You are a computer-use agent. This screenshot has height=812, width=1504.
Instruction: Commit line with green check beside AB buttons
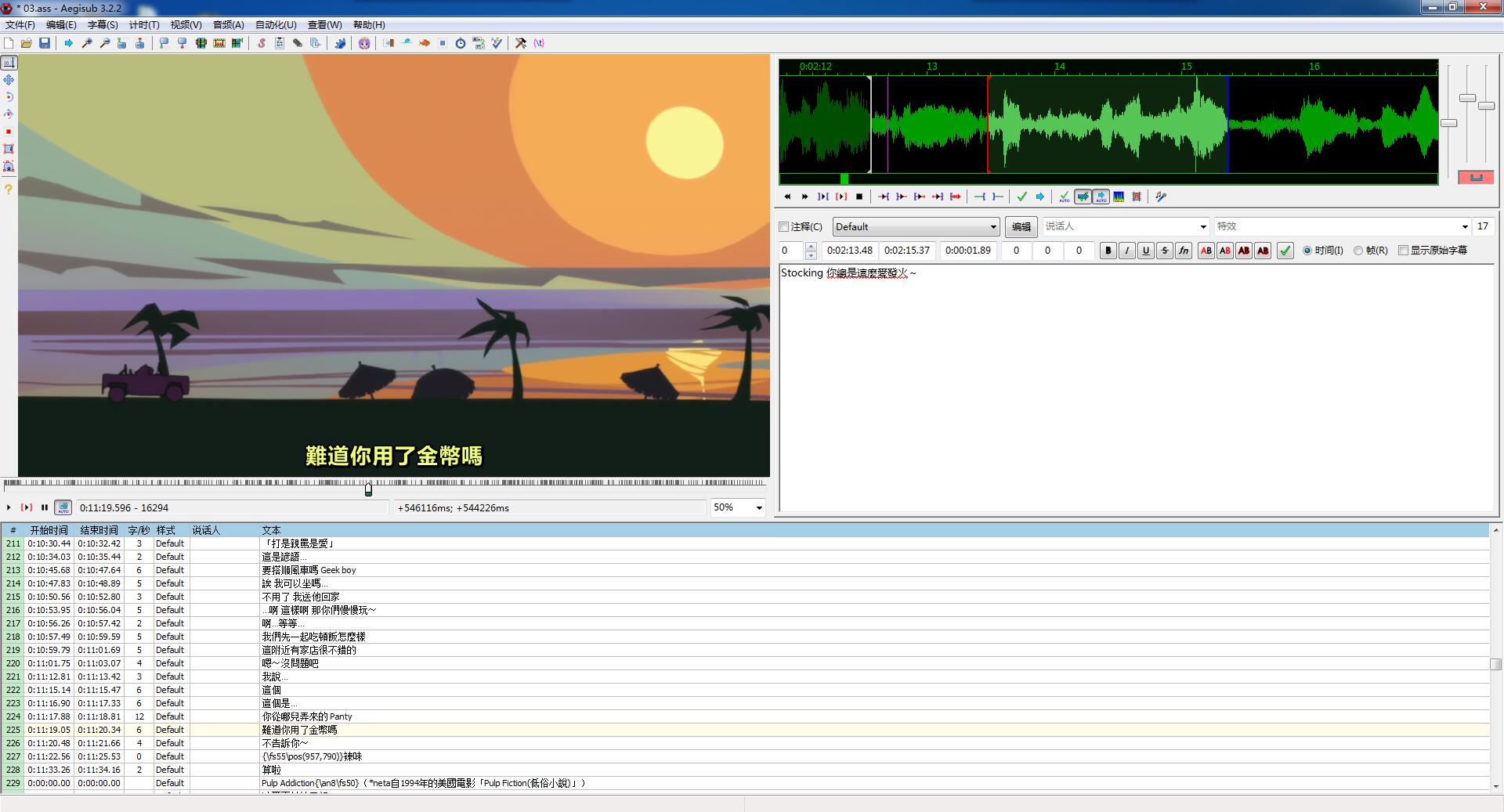click(1285, 251)
